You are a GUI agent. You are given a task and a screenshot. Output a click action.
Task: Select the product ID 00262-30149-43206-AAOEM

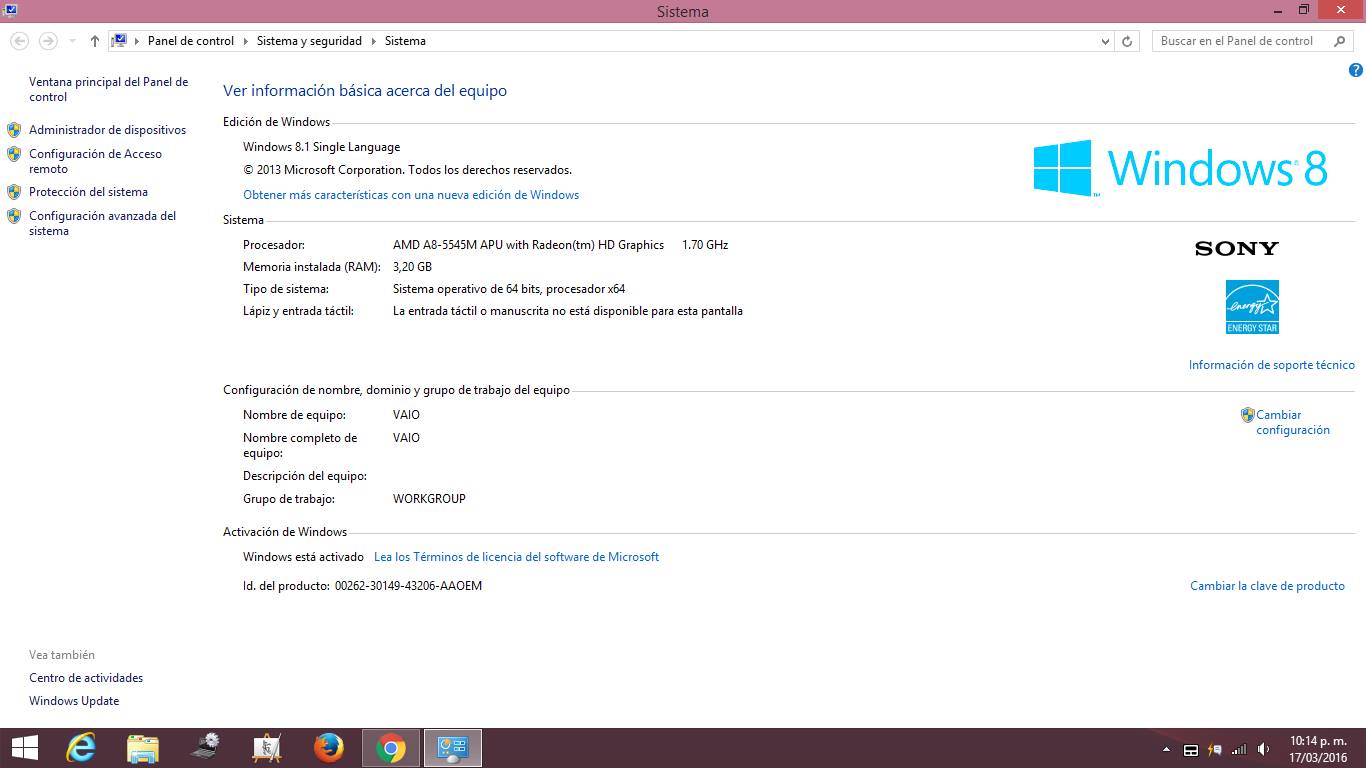[408, 586]
